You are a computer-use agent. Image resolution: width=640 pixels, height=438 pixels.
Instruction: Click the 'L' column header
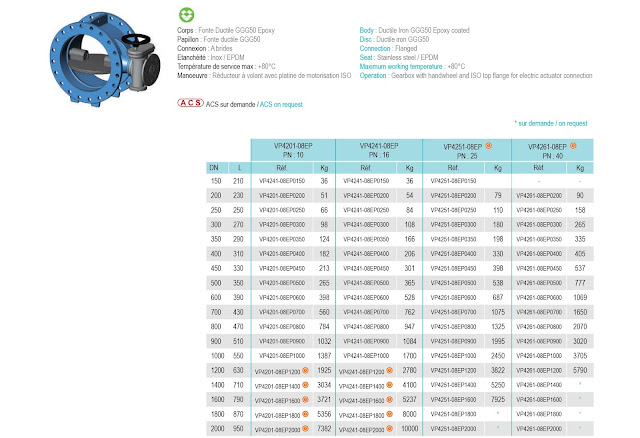tap(239, 168)
